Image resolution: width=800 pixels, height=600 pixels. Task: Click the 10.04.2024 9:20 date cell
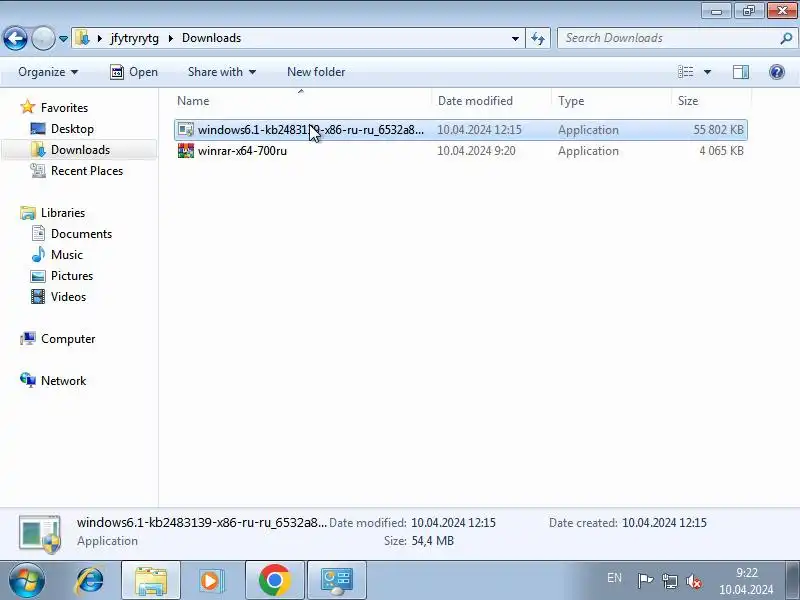tap(476, 151)
